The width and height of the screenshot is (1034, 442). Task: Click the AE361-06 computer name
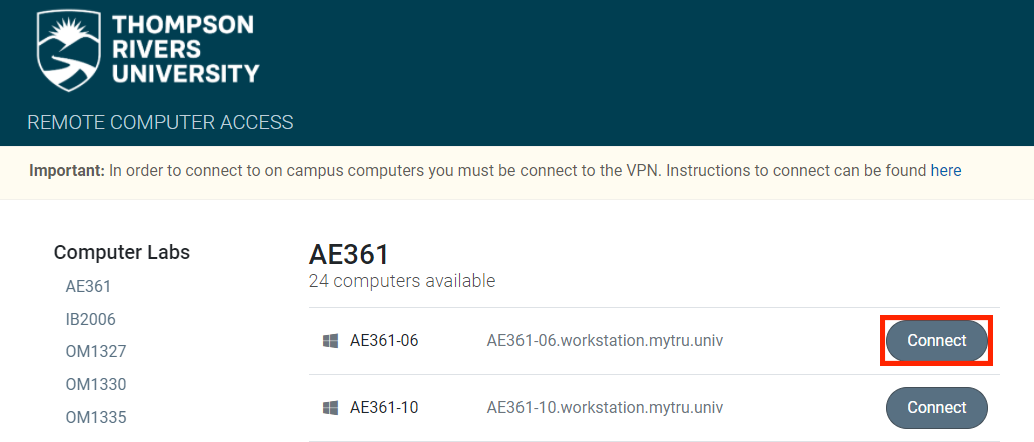point(384,341)
